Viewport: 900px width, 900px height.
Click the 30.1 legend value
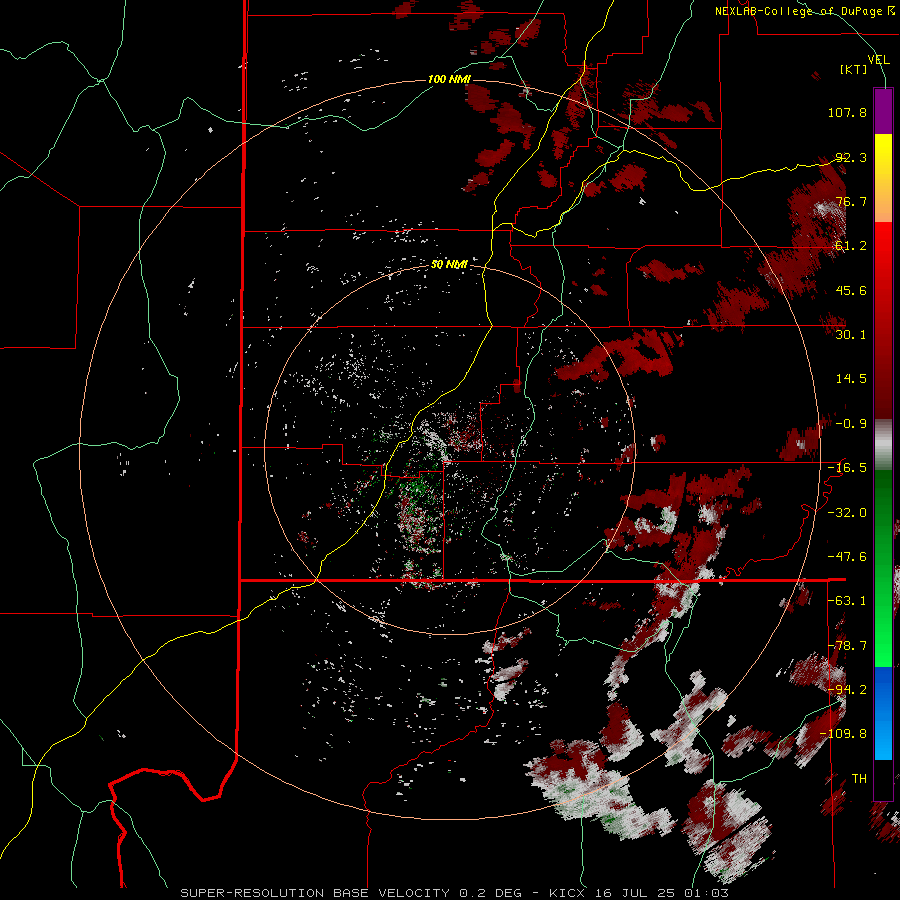851,334
